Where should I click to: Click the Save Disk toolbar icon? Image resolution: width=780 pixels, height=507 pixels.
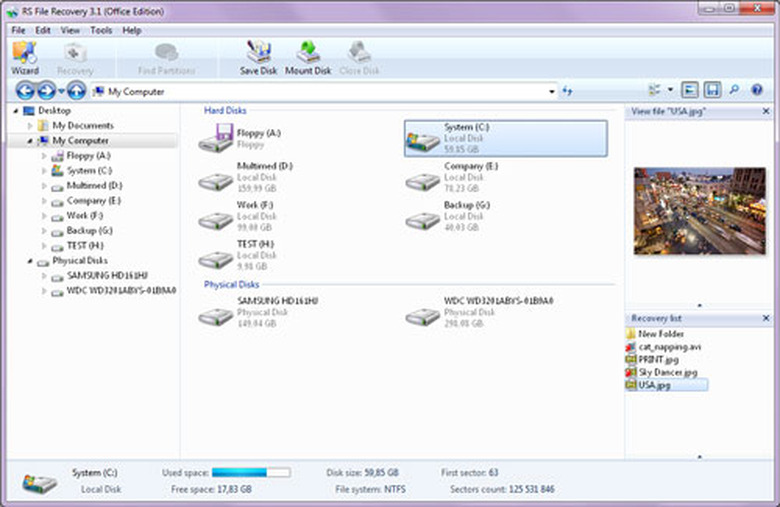pos(259,58)
